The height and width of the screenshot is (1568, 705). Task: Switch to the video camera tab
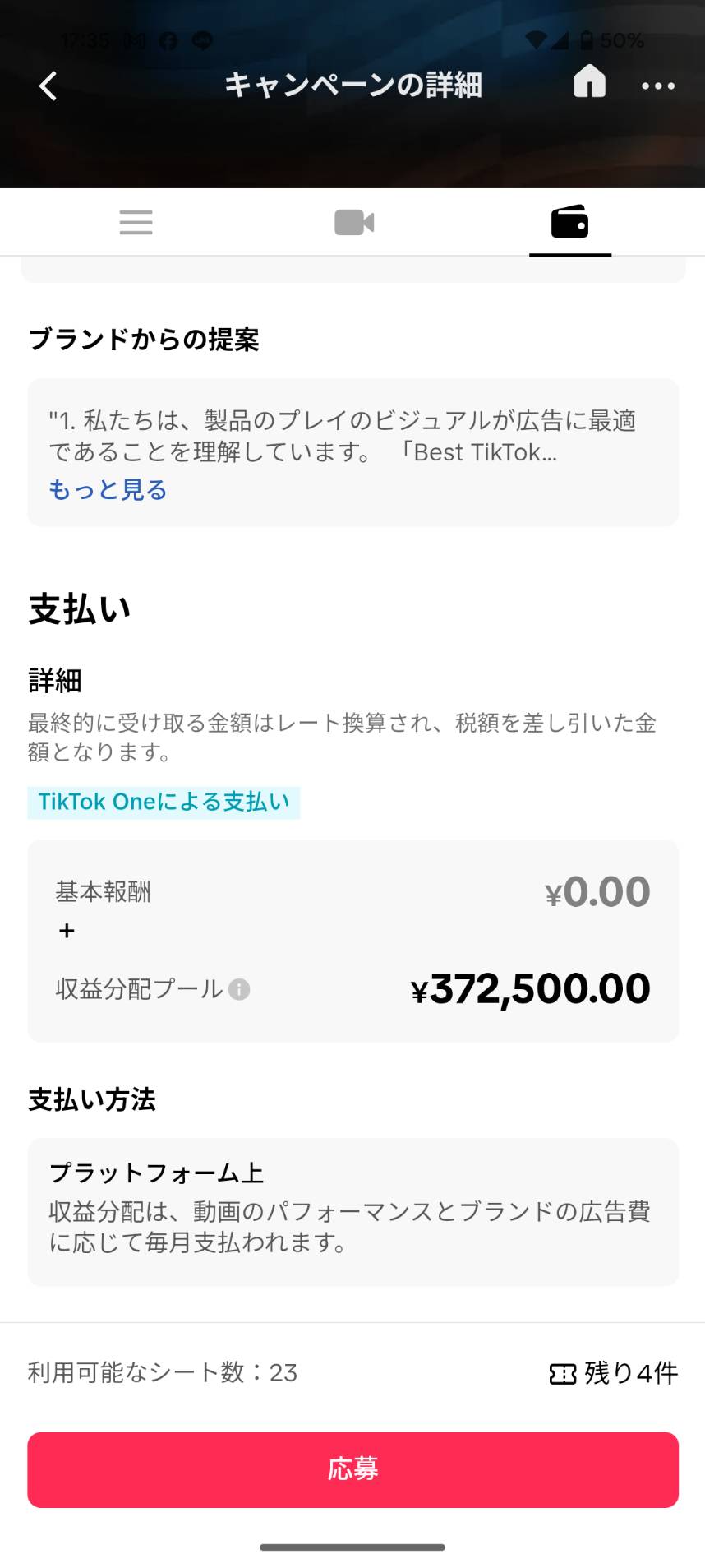tap(354, 223)
